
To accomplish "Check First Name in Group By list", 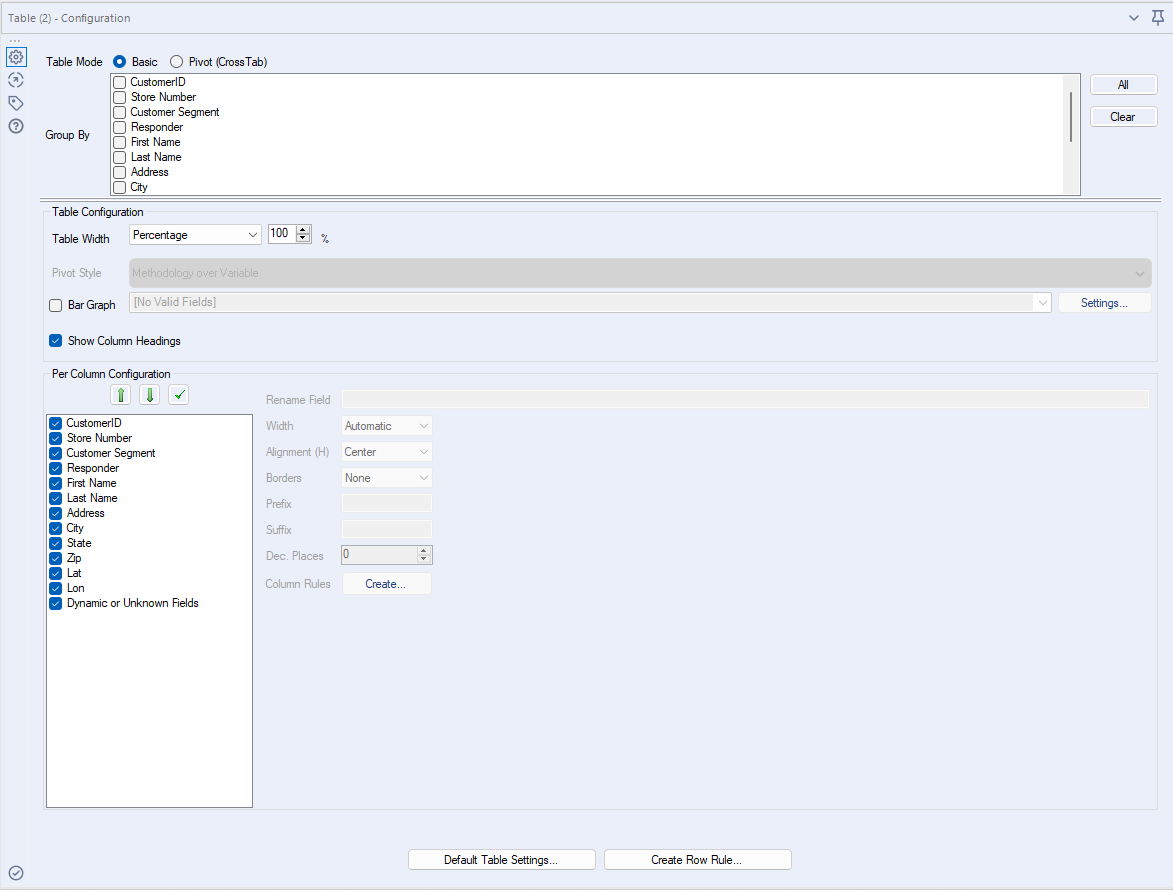I will [120, 142].
